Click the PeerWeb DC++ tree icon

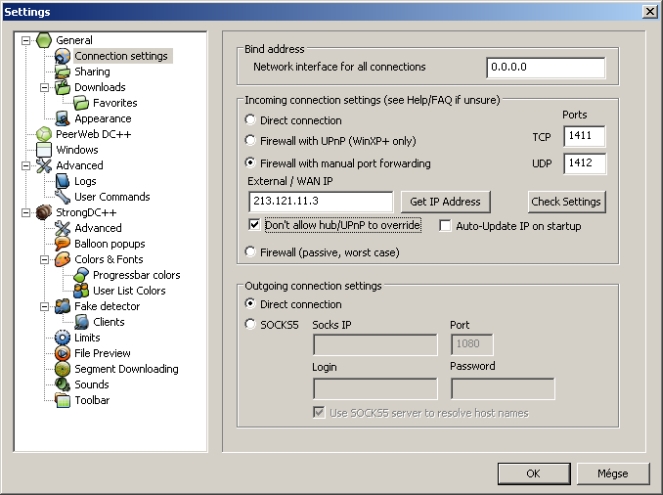(x=43, y=134)
